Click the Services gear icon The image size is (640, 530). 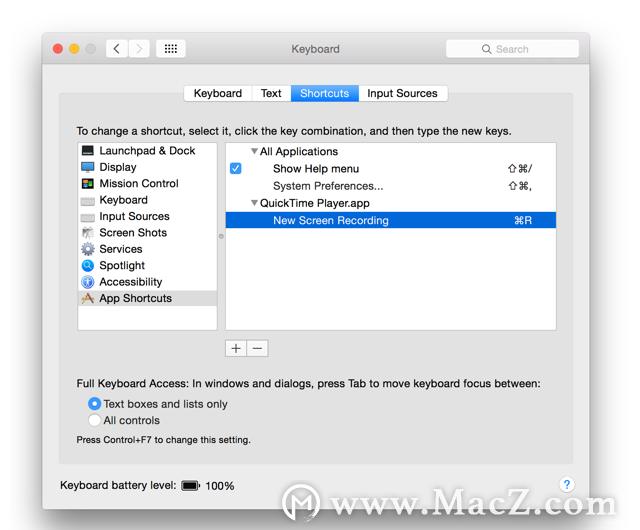tap(87, 249)
